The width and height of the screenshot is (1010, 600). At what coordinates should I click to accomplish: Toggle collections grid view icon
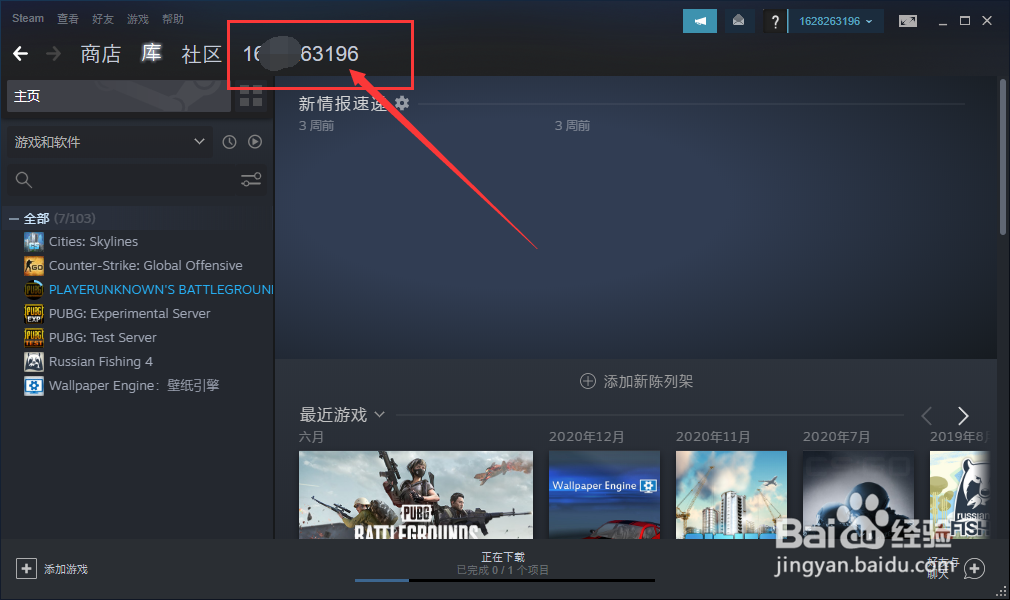(x=251, y=96)
